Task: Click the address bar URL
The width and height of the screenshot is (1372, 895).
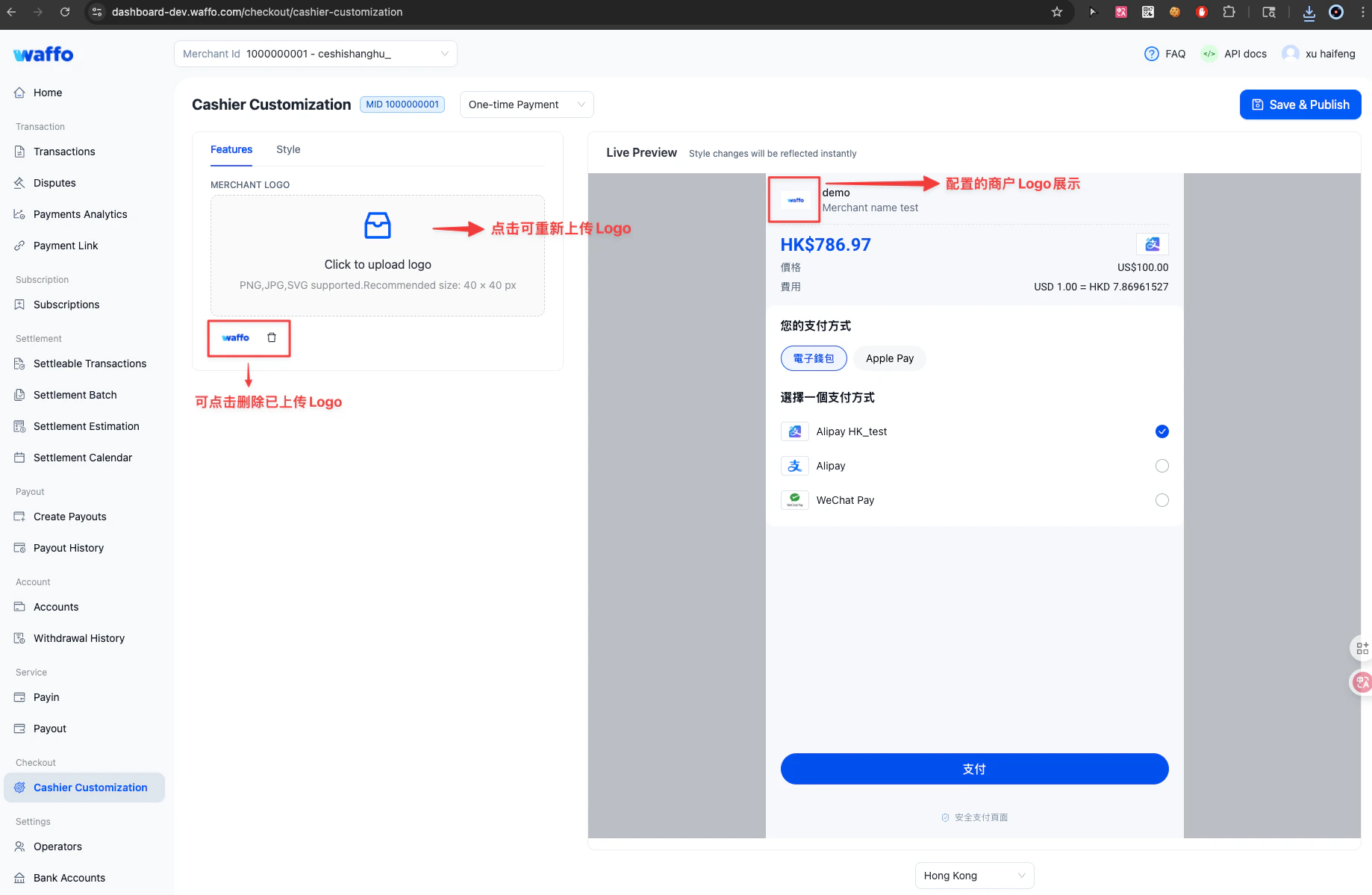Action: click(257, 12)
